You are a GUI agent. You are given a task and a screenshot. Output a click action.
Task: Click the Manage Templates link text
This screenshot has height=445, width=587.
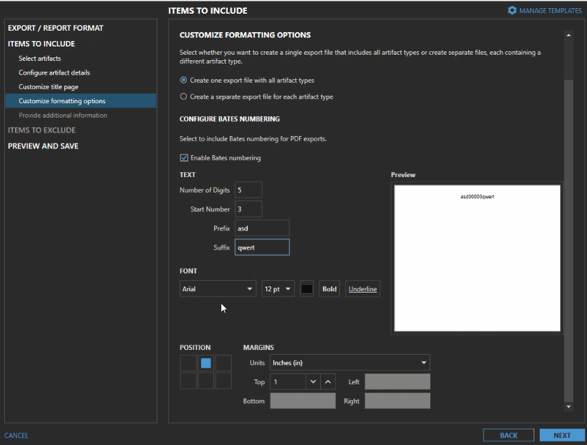coord(550,10)
